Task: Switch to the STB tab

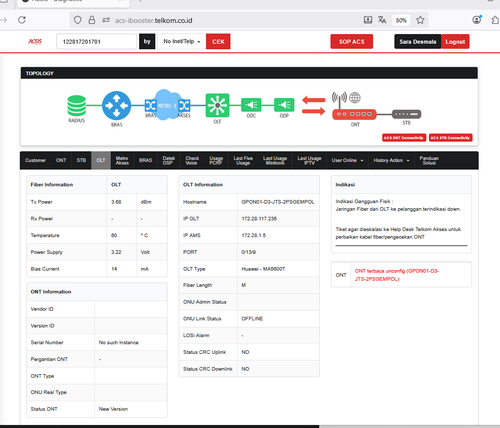Action: click(x=81, y=160)
